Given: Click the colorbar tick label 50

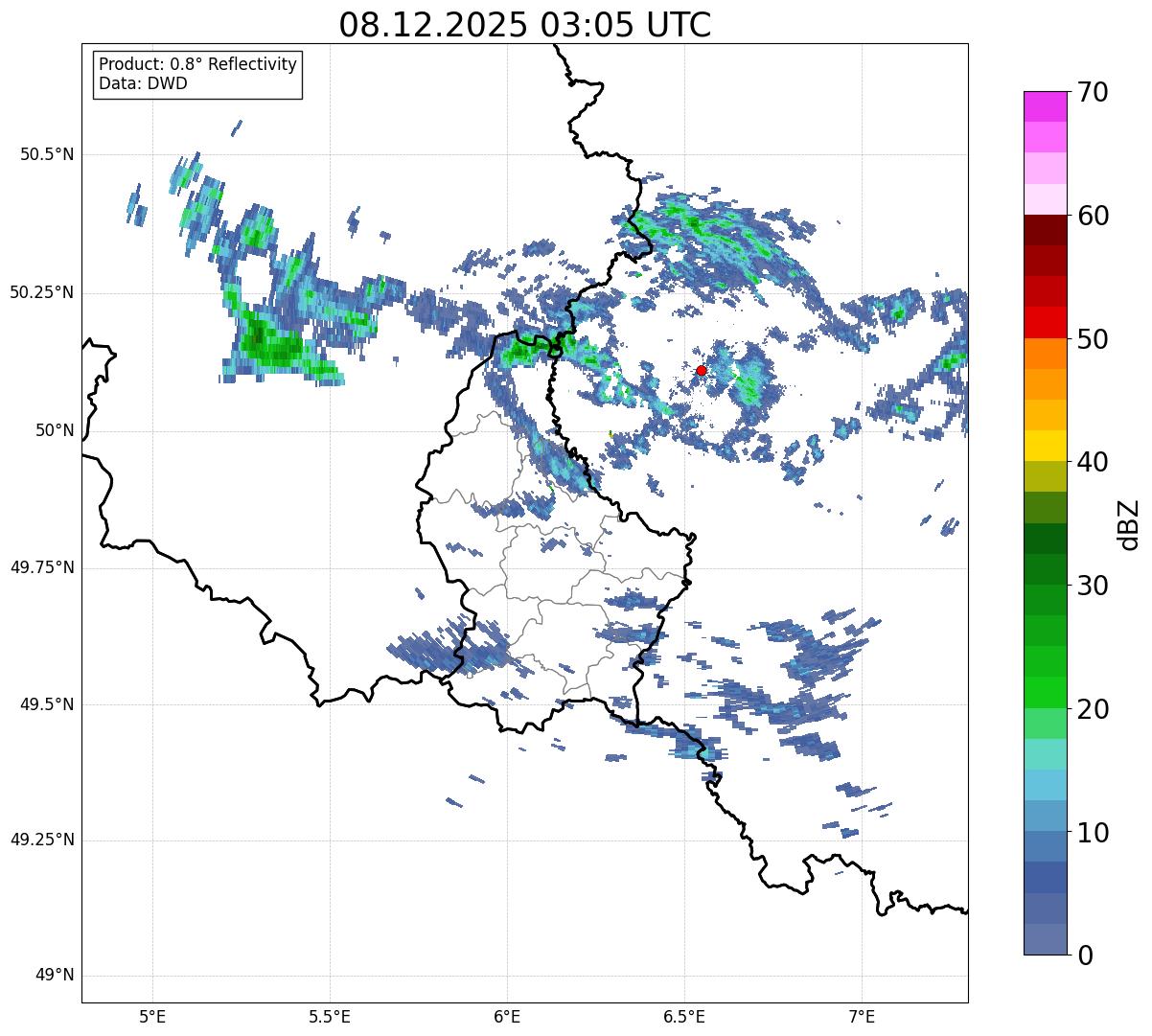Looking at the screenshot, I should click(x=1093, y=339).
